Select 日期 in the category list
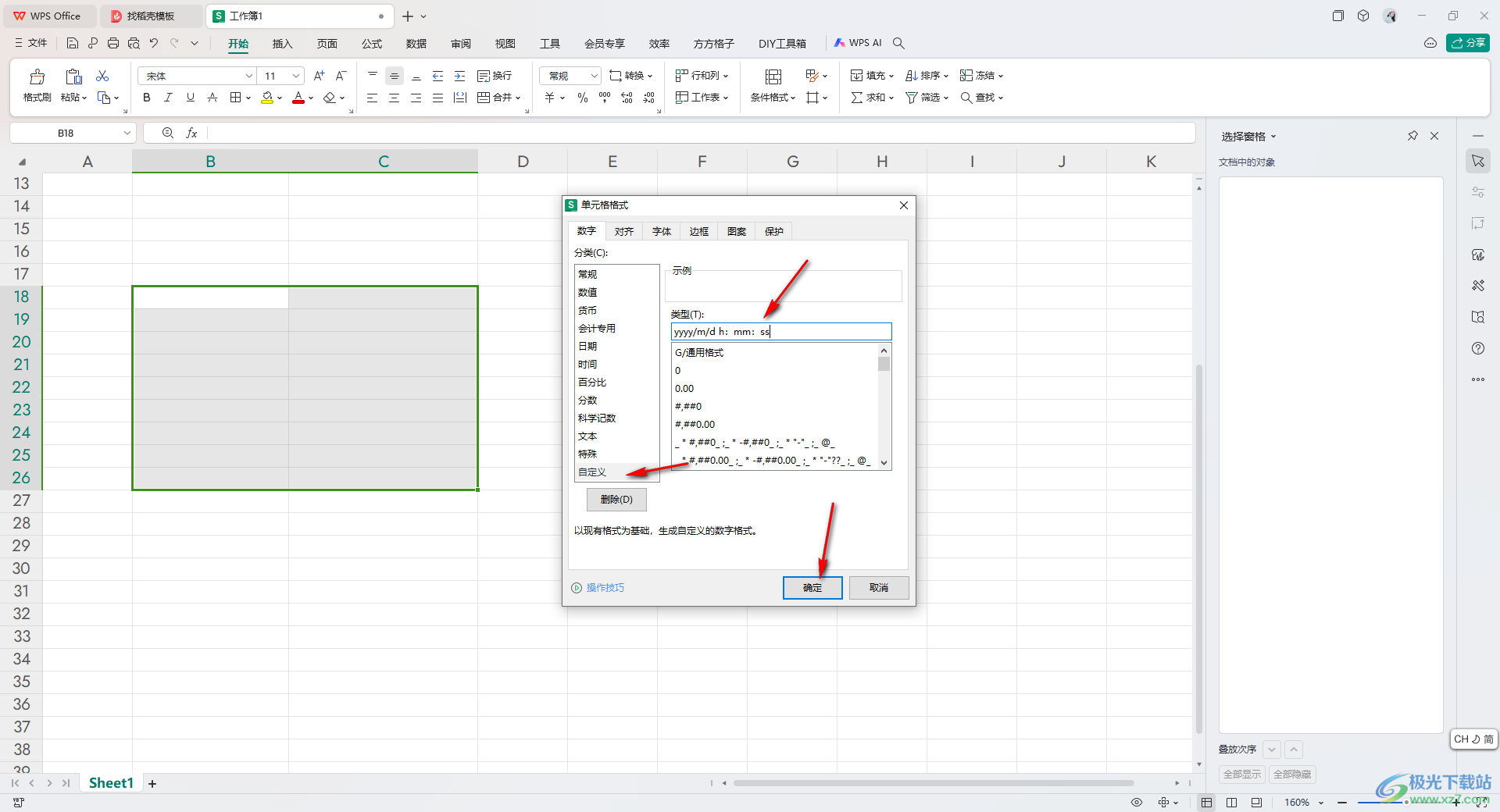This screenshot has width=1500, height=812. click(x=587, y=347)
